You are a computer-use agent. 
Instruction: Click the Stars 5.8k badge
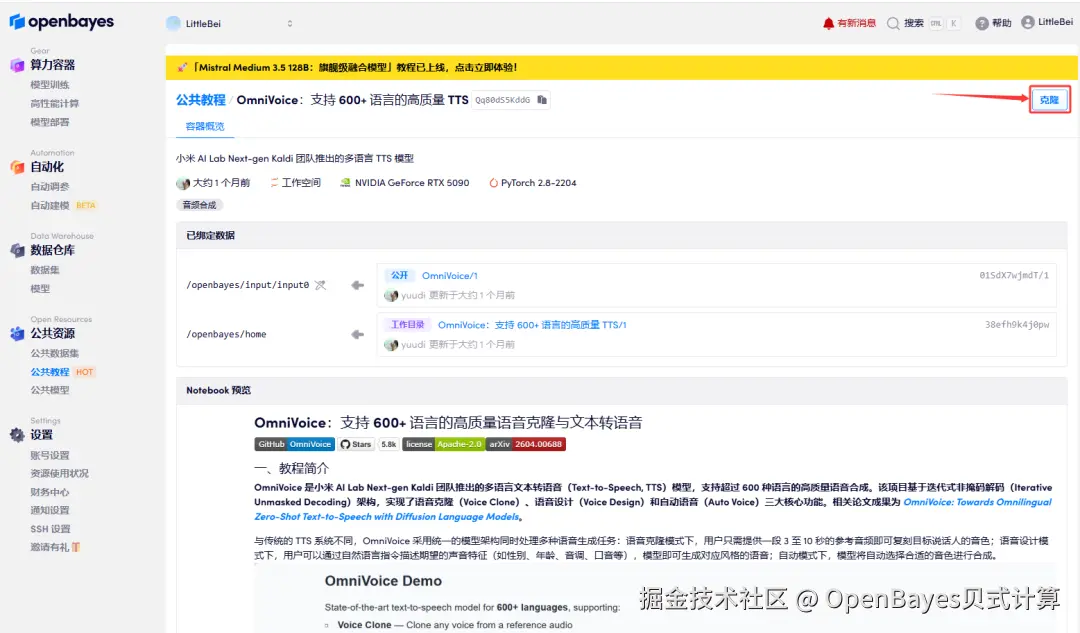pyautogui.click(x=368, y=444)
